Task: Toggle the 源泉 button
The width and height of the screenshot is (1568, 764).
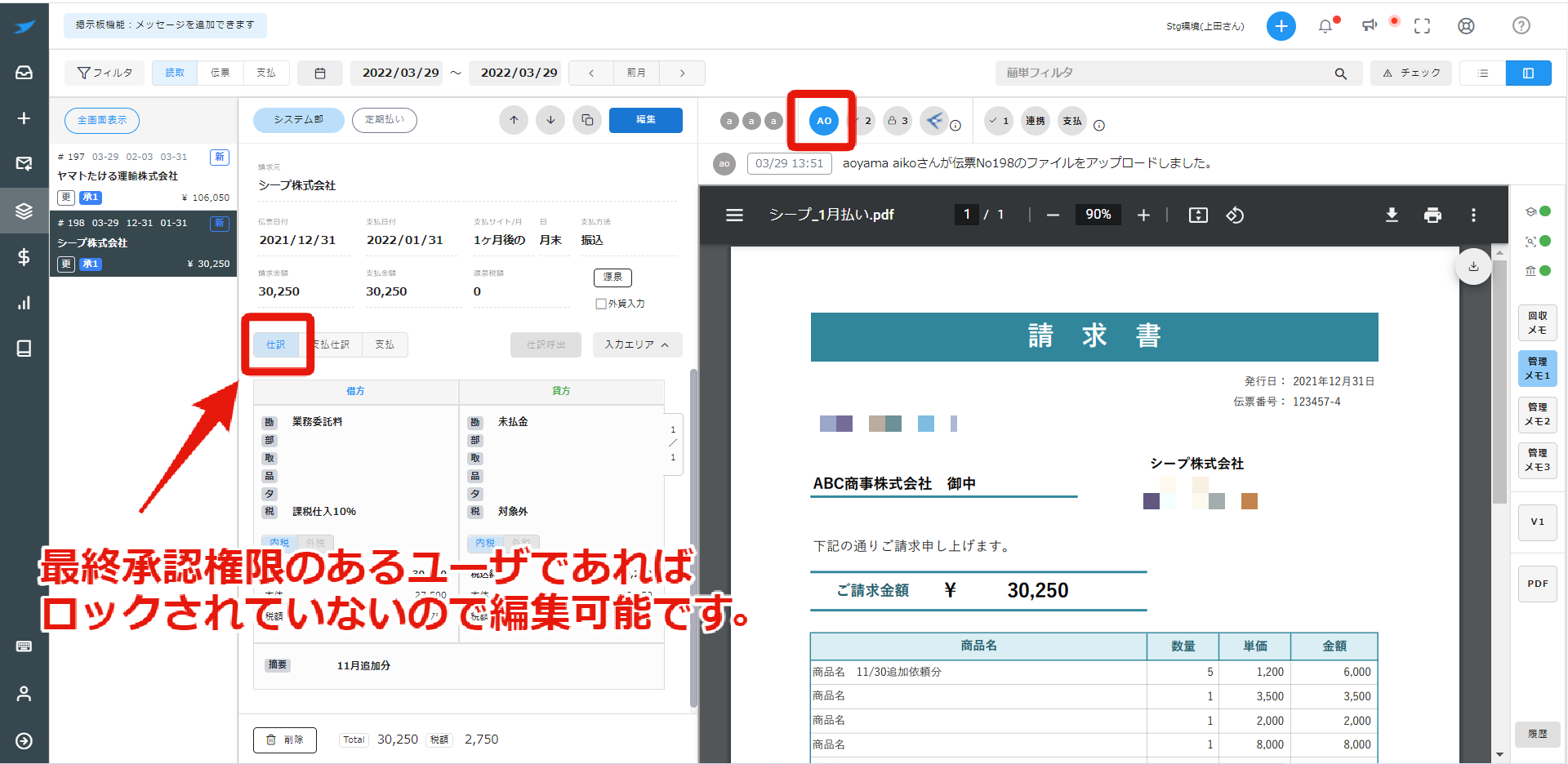Action: (x=612, y=278)
